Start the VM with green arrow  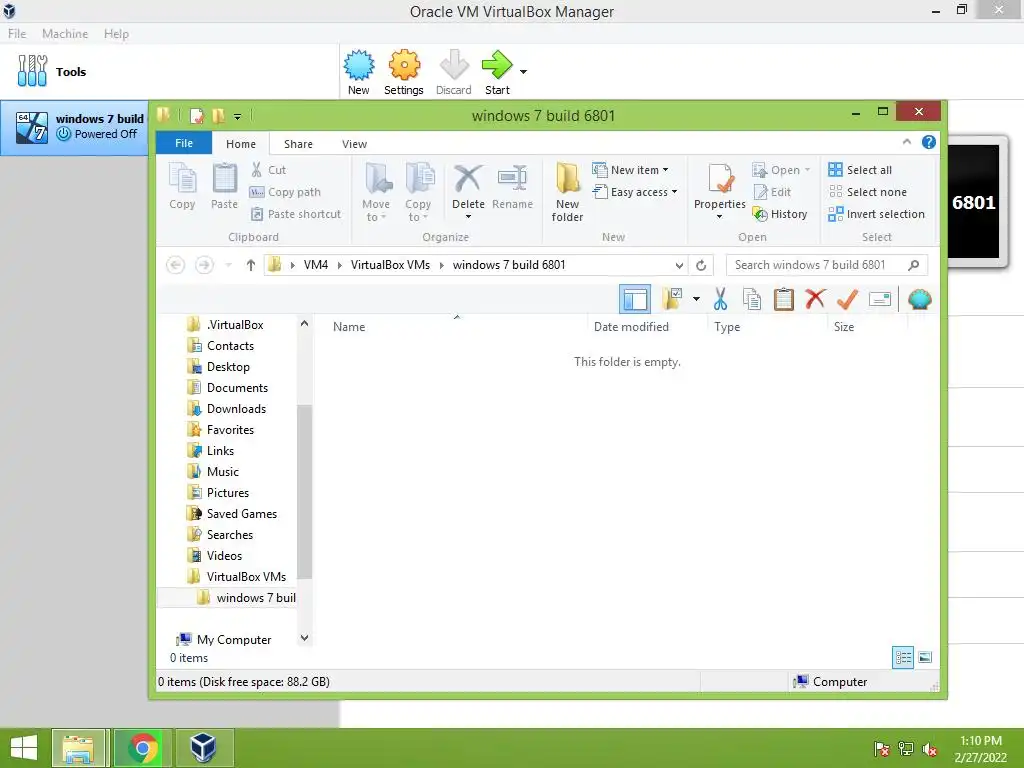[x=497, y=72]
